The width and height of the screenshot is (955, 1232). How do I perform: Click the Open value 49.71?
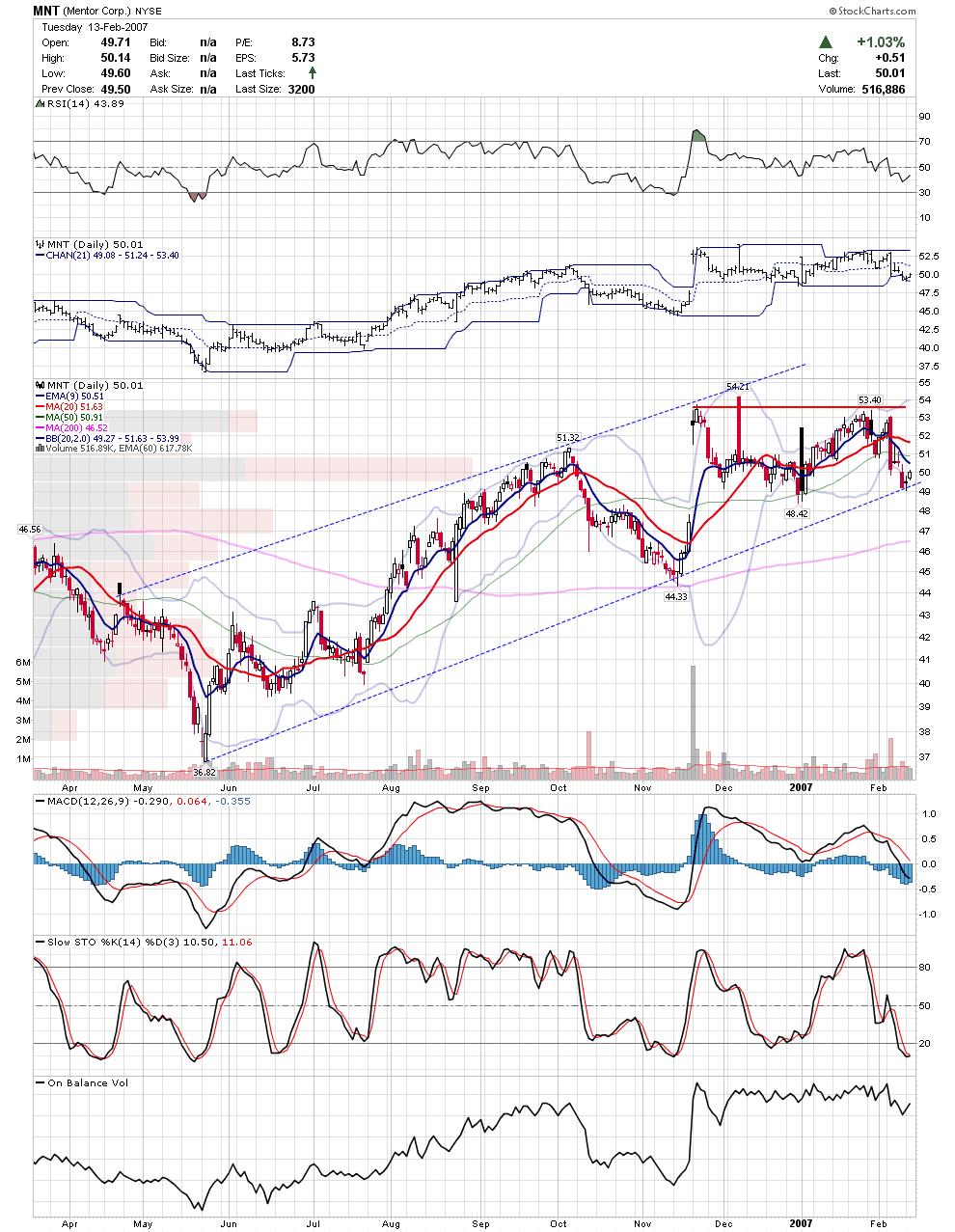(x=114, y=42)
